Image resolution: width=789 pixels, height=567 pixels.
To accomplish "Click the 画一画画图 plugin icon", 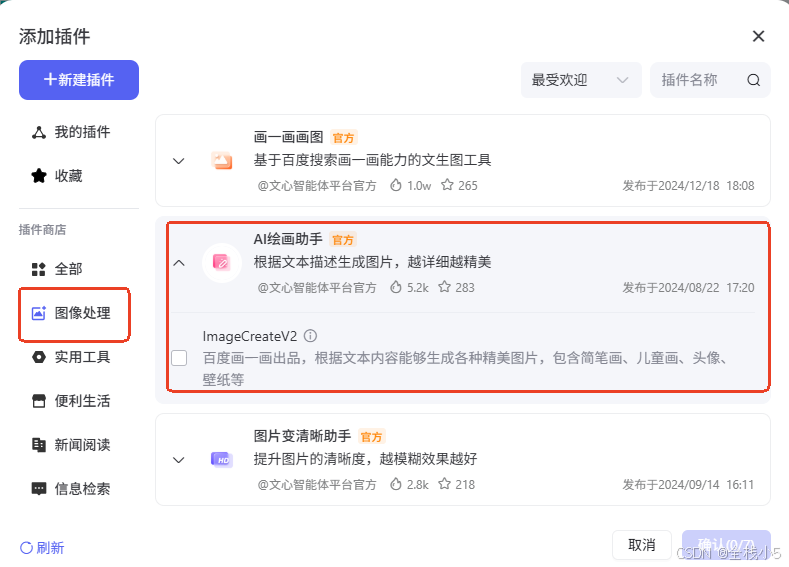I will (221, 161).
